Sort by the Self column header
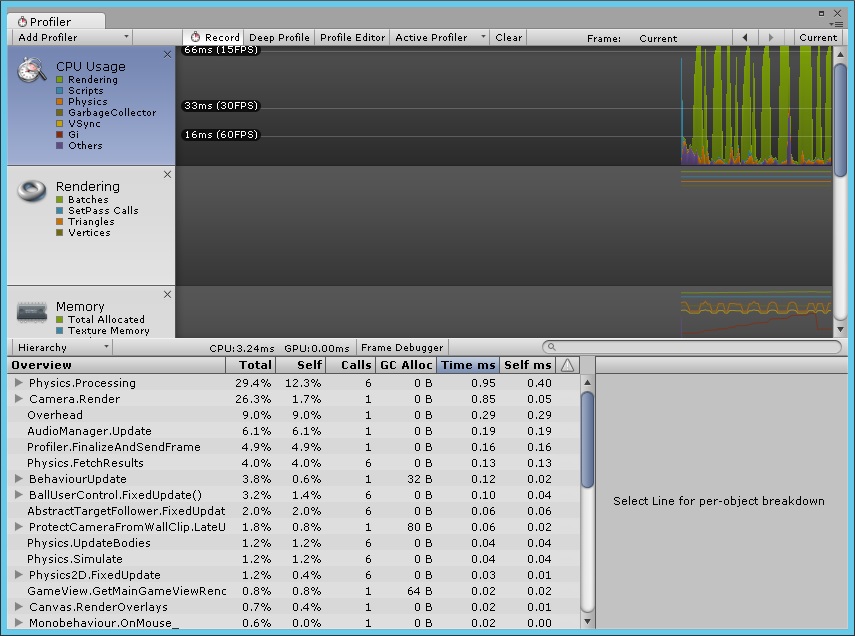Viewport: 855px width, 636px height. tap(300, 365)
